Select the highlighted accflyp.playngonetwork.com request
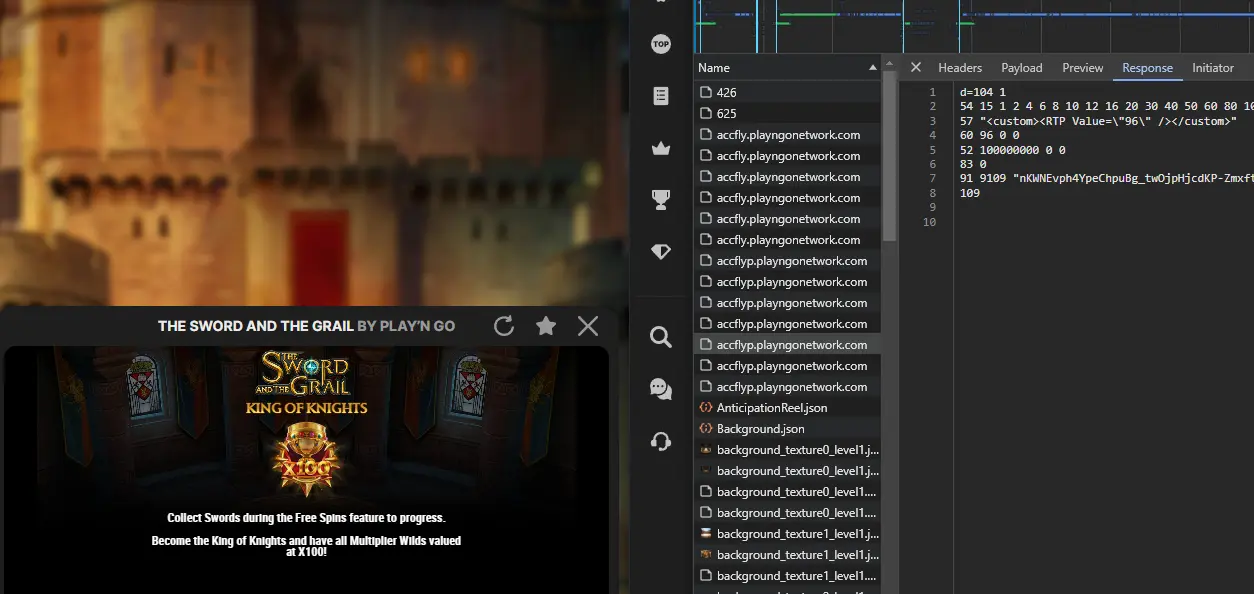Screen dimensions: 1254x594 pos(787,344)
